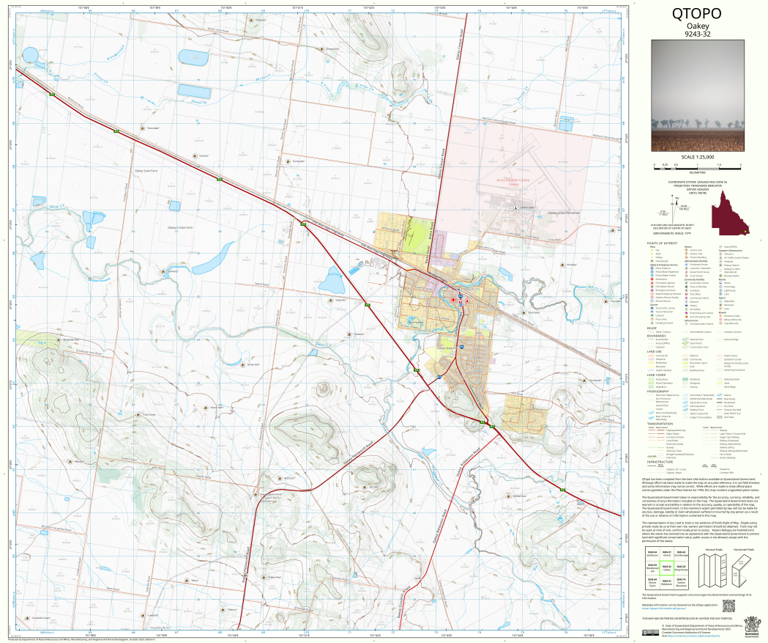Click the 9243-32 sheet number below the title

pyautogui.click(x=697, y=34)
